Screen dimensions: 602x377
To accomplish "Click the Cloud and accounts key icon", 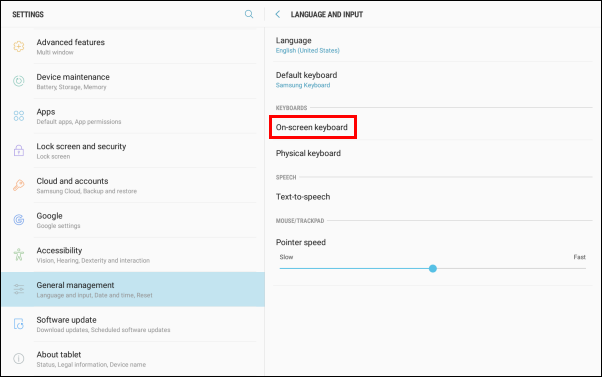I will coord(18,185).
